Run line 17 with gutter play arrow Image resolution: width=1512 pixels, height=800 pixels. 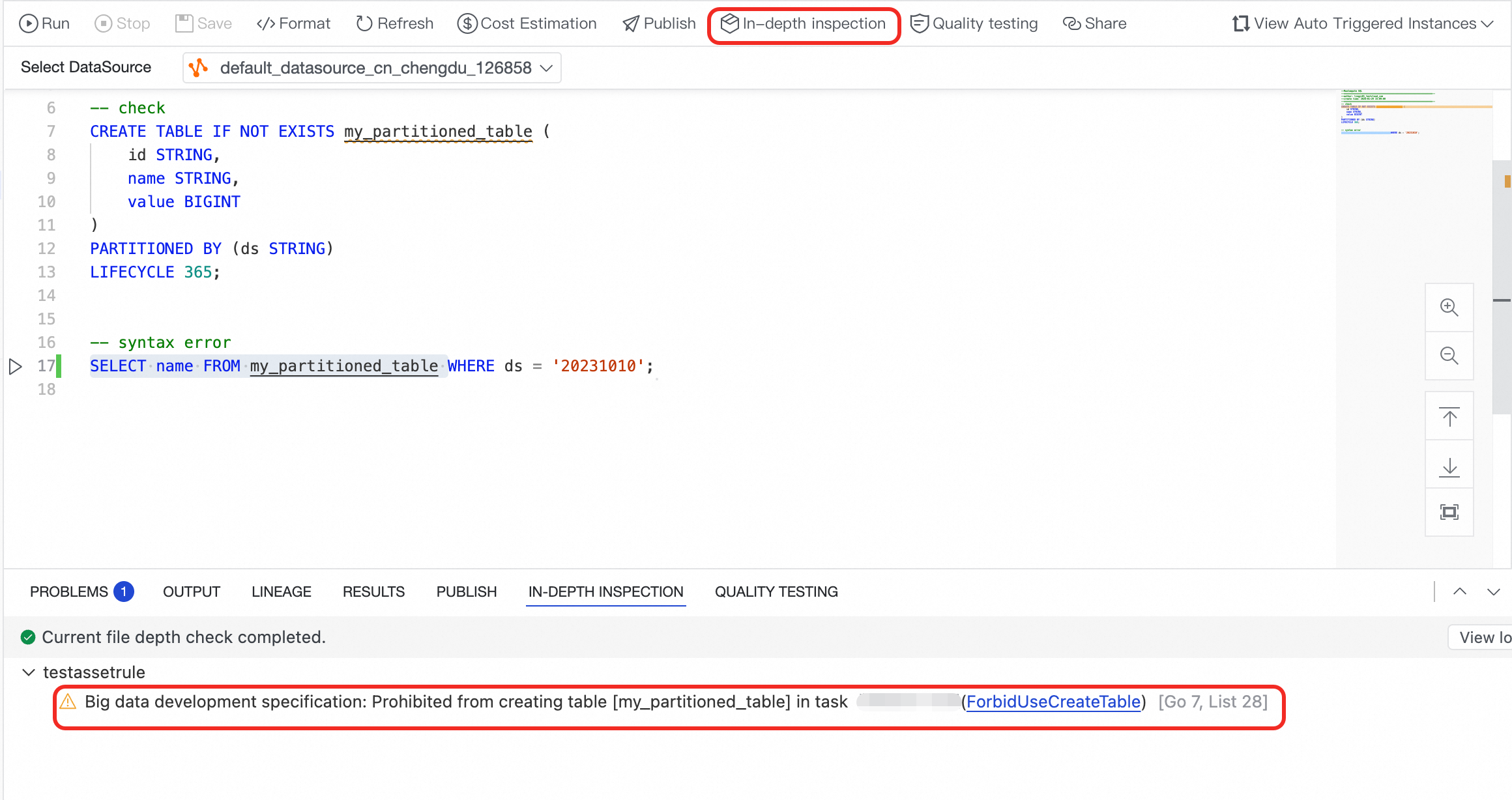tap(16, 367)
